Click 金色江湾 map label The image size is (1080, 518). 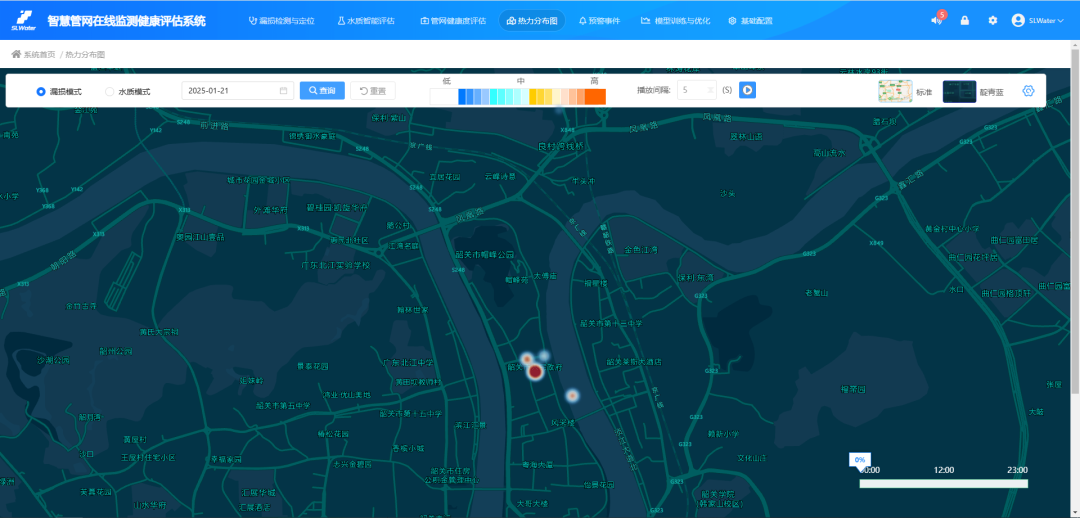coord(641,249)
